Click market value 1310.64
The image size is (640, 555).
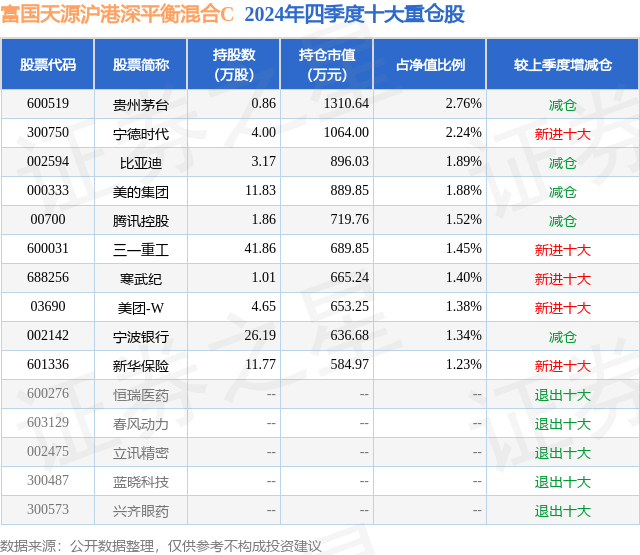346,104
